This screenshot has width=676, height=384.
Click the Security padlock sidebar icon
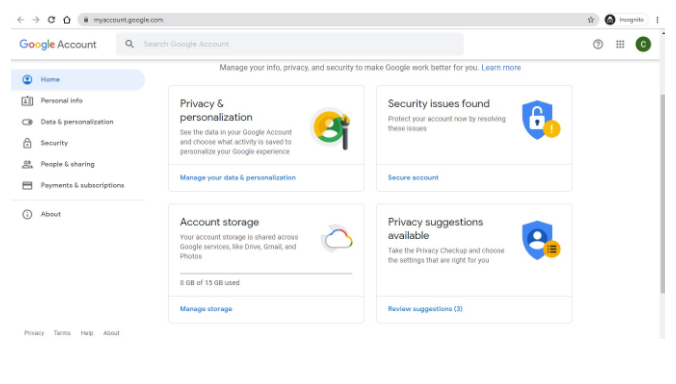click(x=27, y=143)
